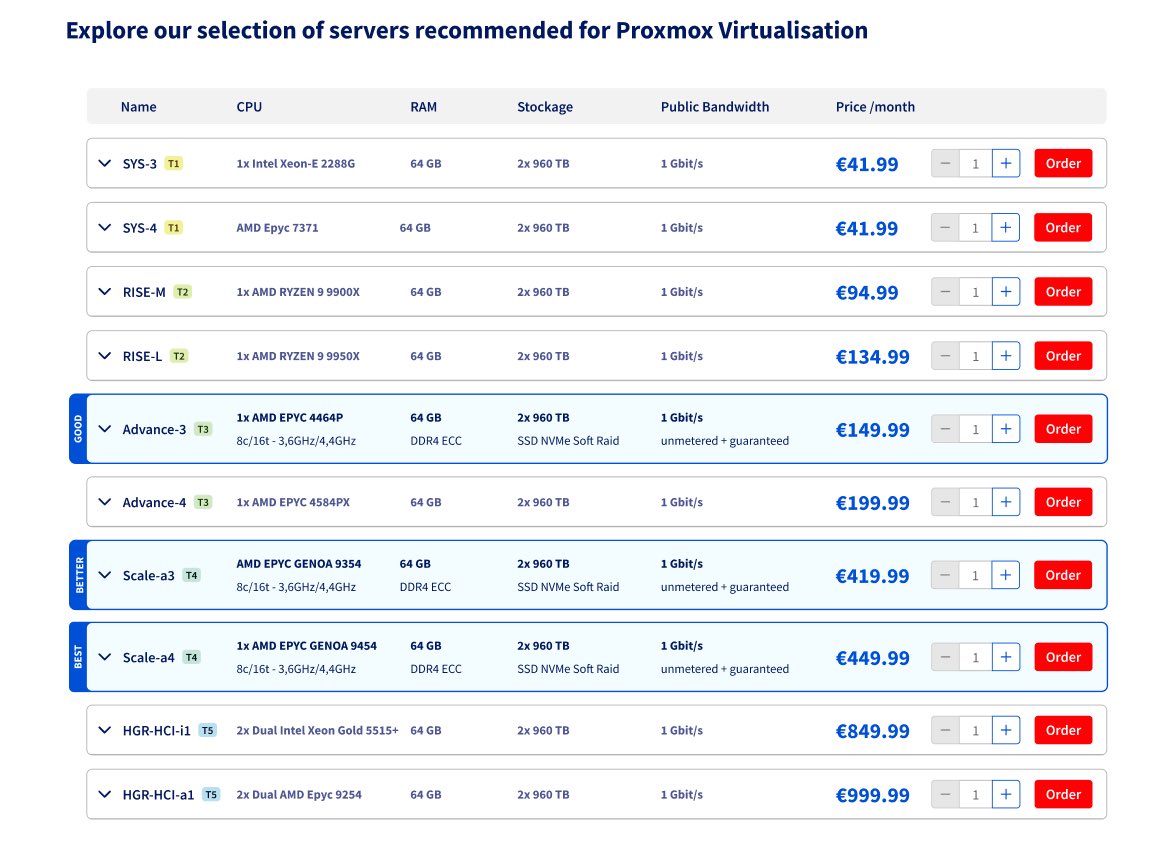Order the Scale-a4 server
This screenshot has height=858, width=1165.
point(1063,657)
